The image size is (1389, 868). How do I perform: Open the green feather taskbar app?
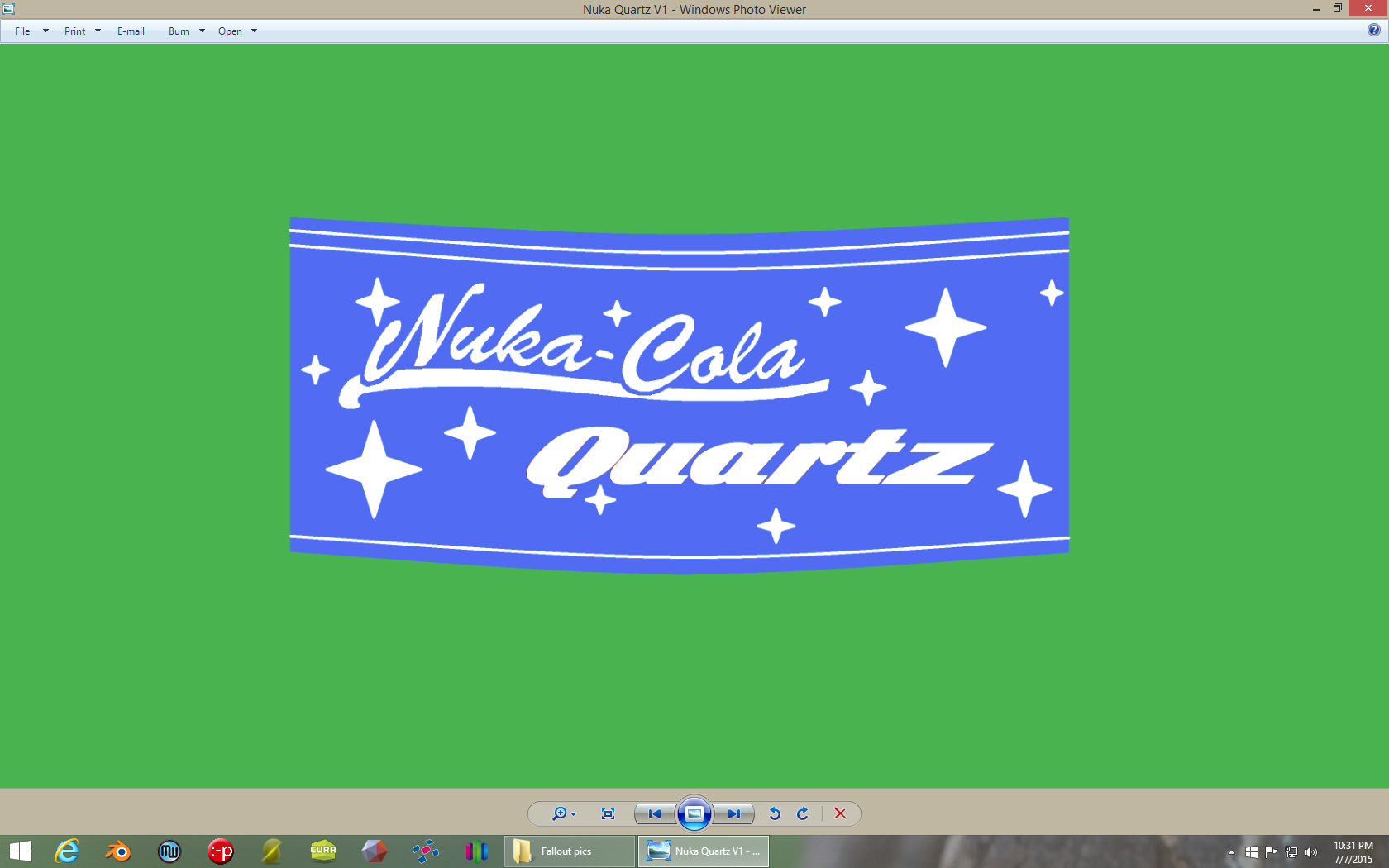[271, 851]
